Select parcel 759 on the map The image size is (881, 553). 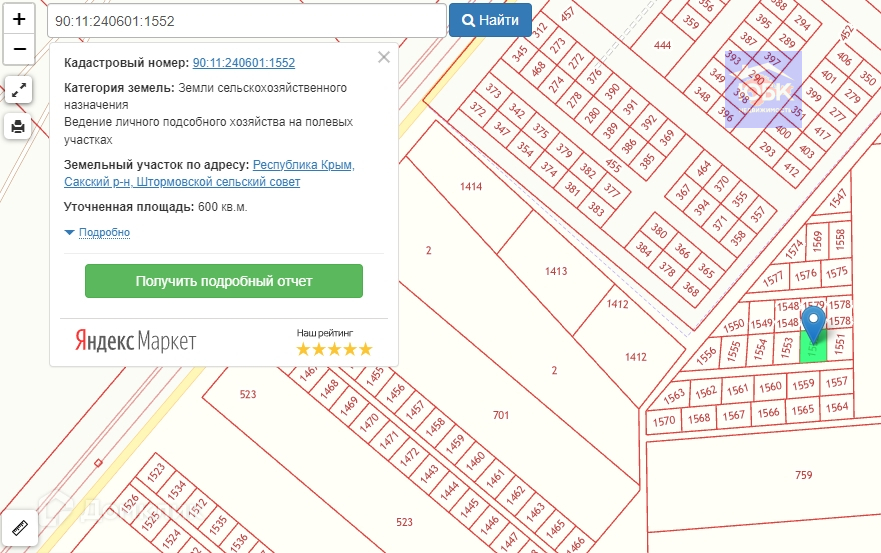tap(803, 475)
